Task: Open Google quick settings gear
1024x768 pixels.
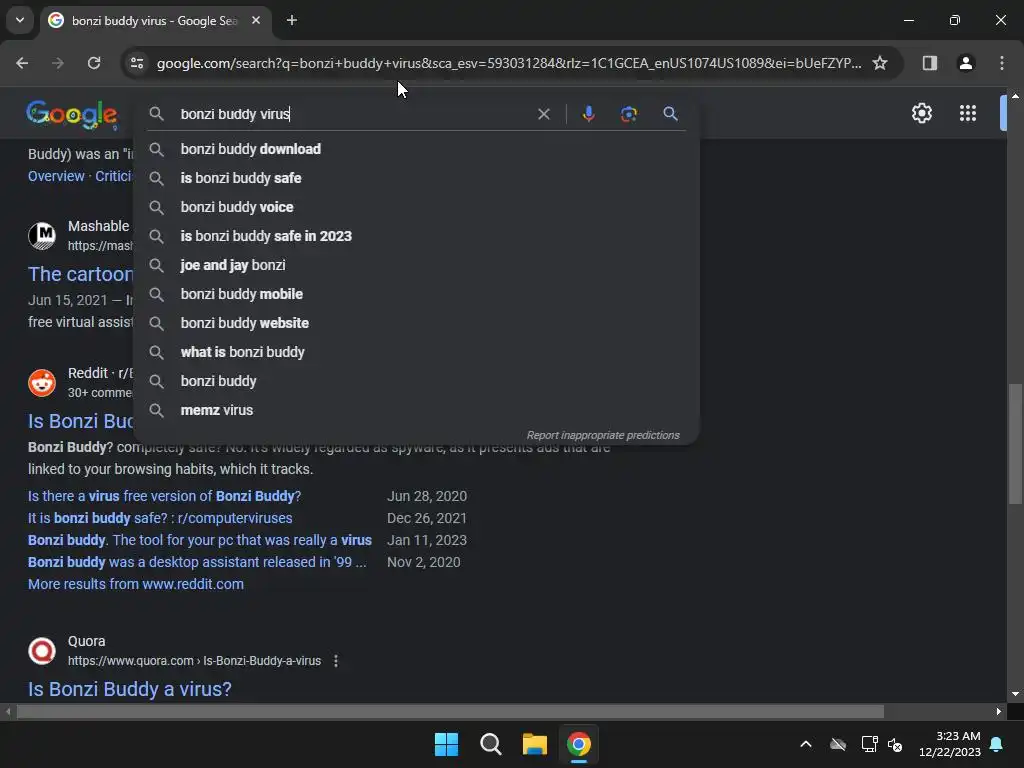Action: pyautogui.click(x=921, y=114)
